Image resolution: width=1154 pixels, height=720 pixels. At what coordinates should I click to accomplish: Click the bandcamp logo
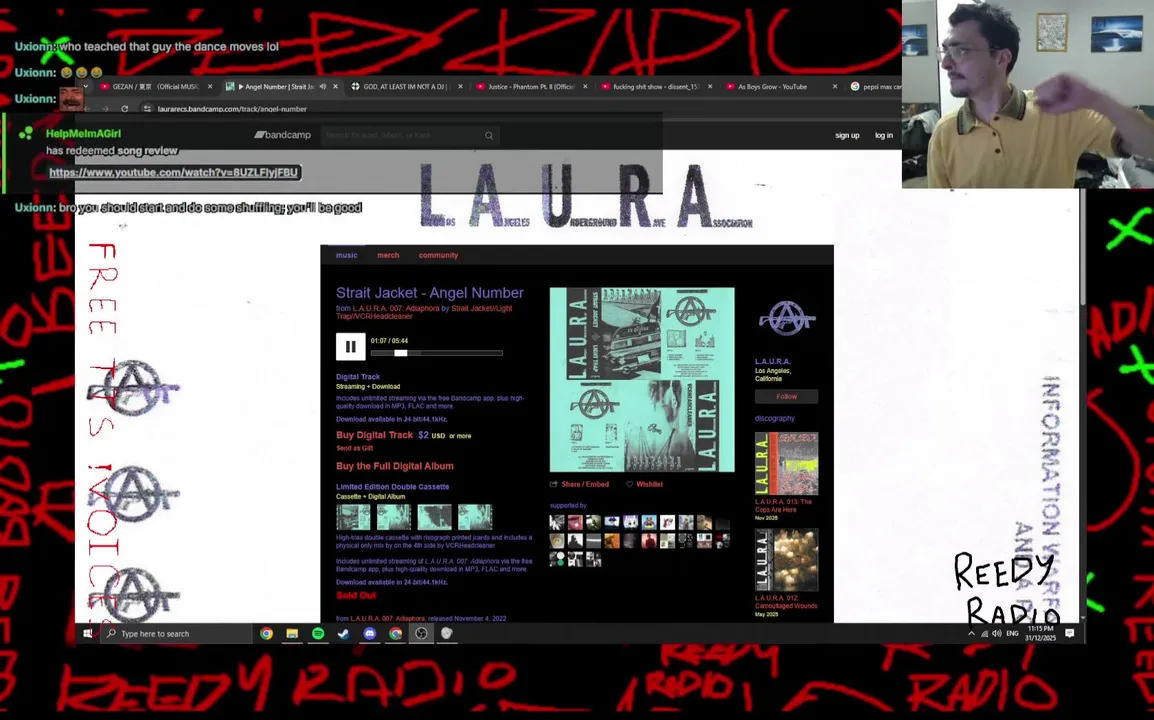(283, 135)
